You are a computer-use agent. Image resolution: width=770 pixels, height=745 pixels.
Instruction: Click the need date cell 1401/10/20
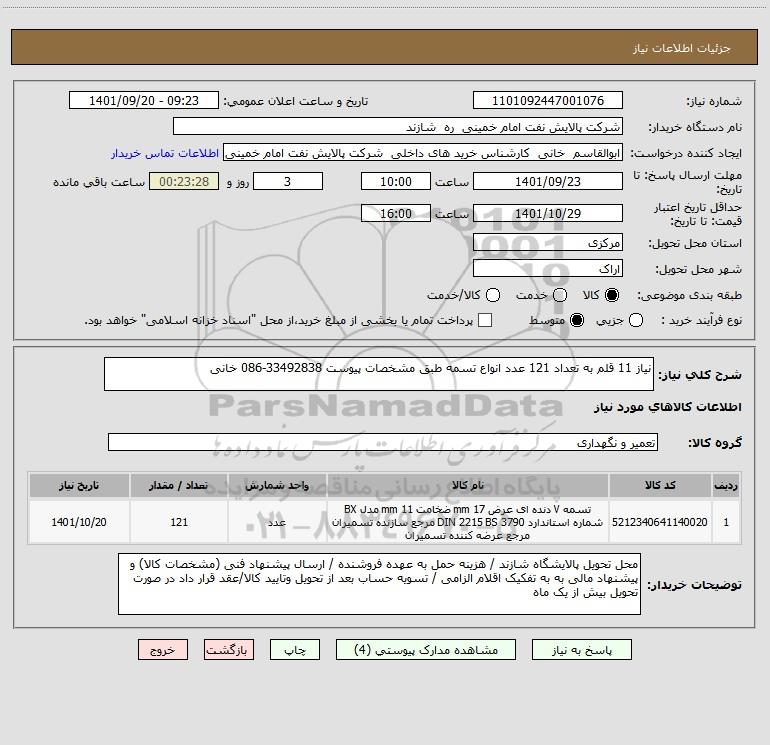click(79, 522)
